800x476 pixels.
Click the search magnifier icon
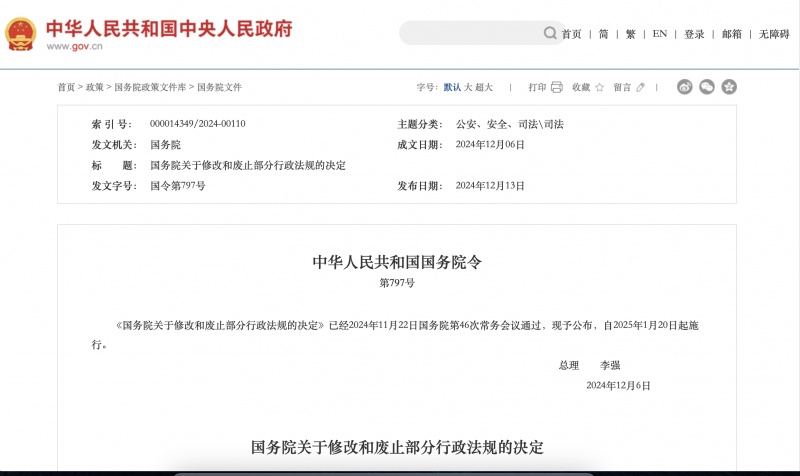[550, 33]
